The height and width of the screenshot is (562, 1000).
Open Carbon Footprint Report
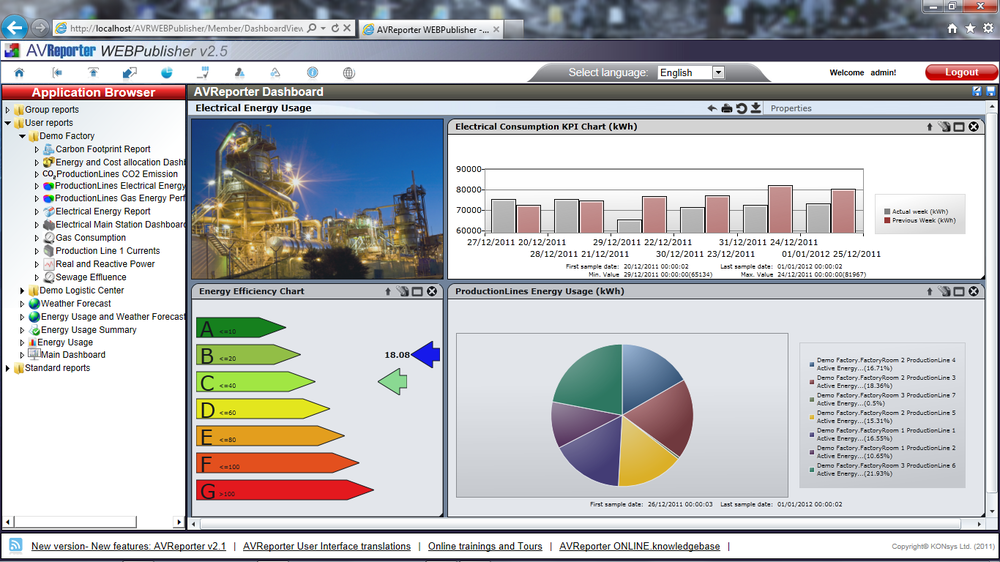[103, 149]
